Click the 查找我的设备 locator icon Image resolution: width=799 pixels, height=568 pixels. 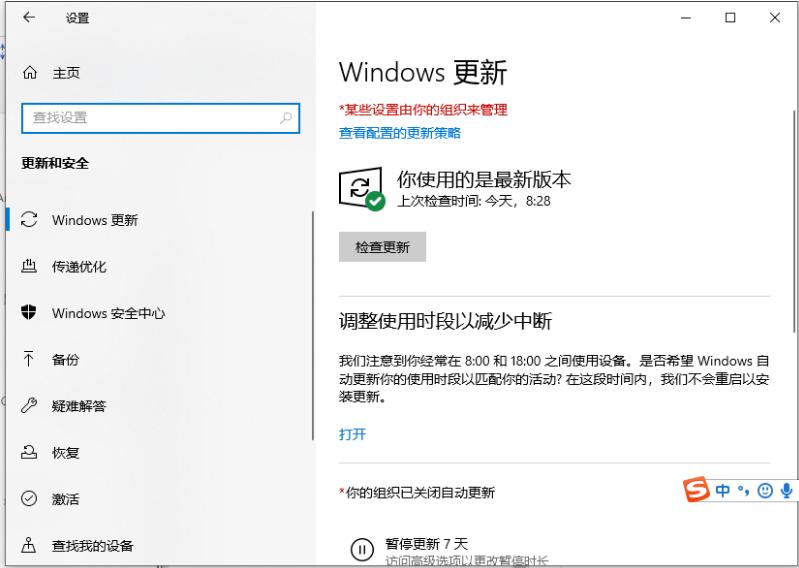[29, 545]
